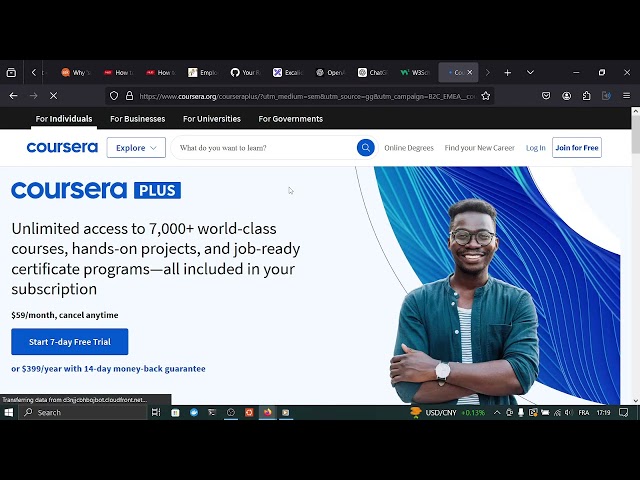The height and width of the screenshot is (480, 640).
Task: Open $399/year money-back guarantee link
Action: pyautogui.click(x=108, y=369)
